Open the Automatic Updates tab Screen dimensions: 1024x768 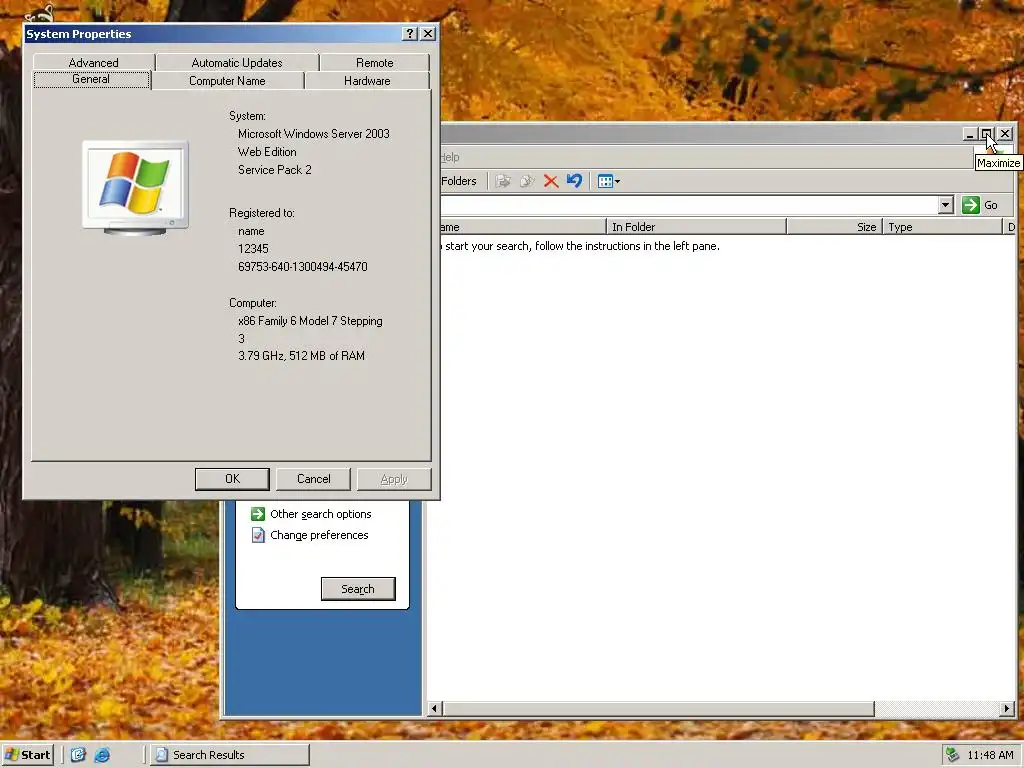pos(237,63)
